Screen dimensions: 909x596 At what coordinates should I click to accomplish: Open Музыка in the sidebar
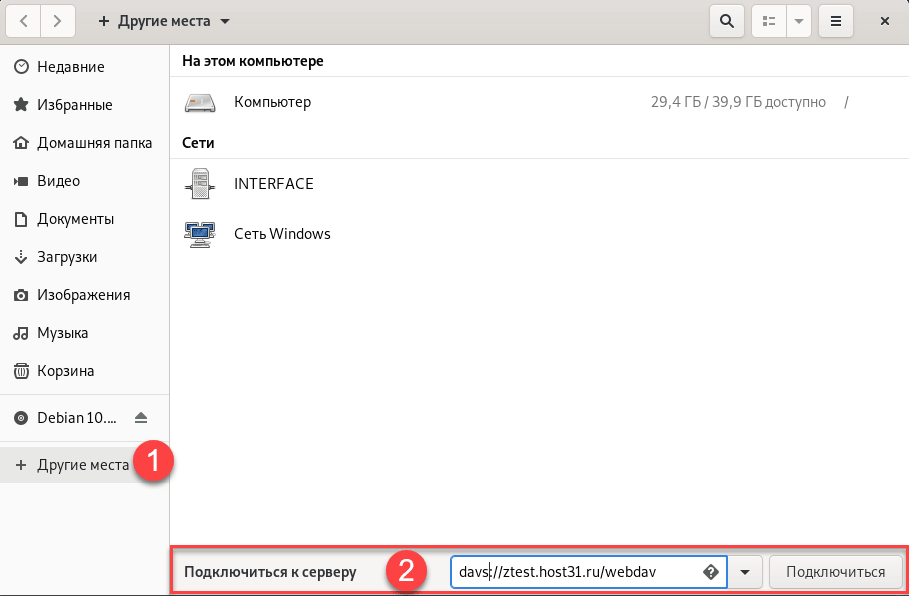[85, 333]
